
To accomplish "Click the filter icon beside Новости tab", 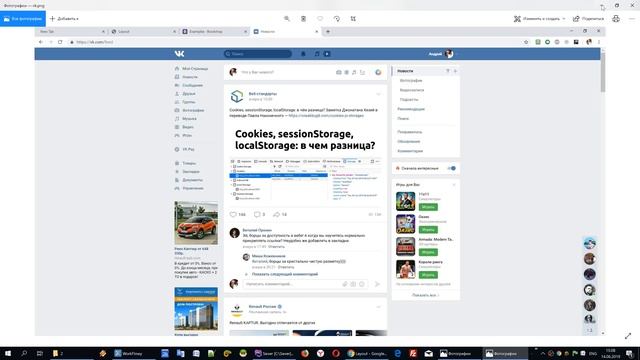I will coord(448,71).
